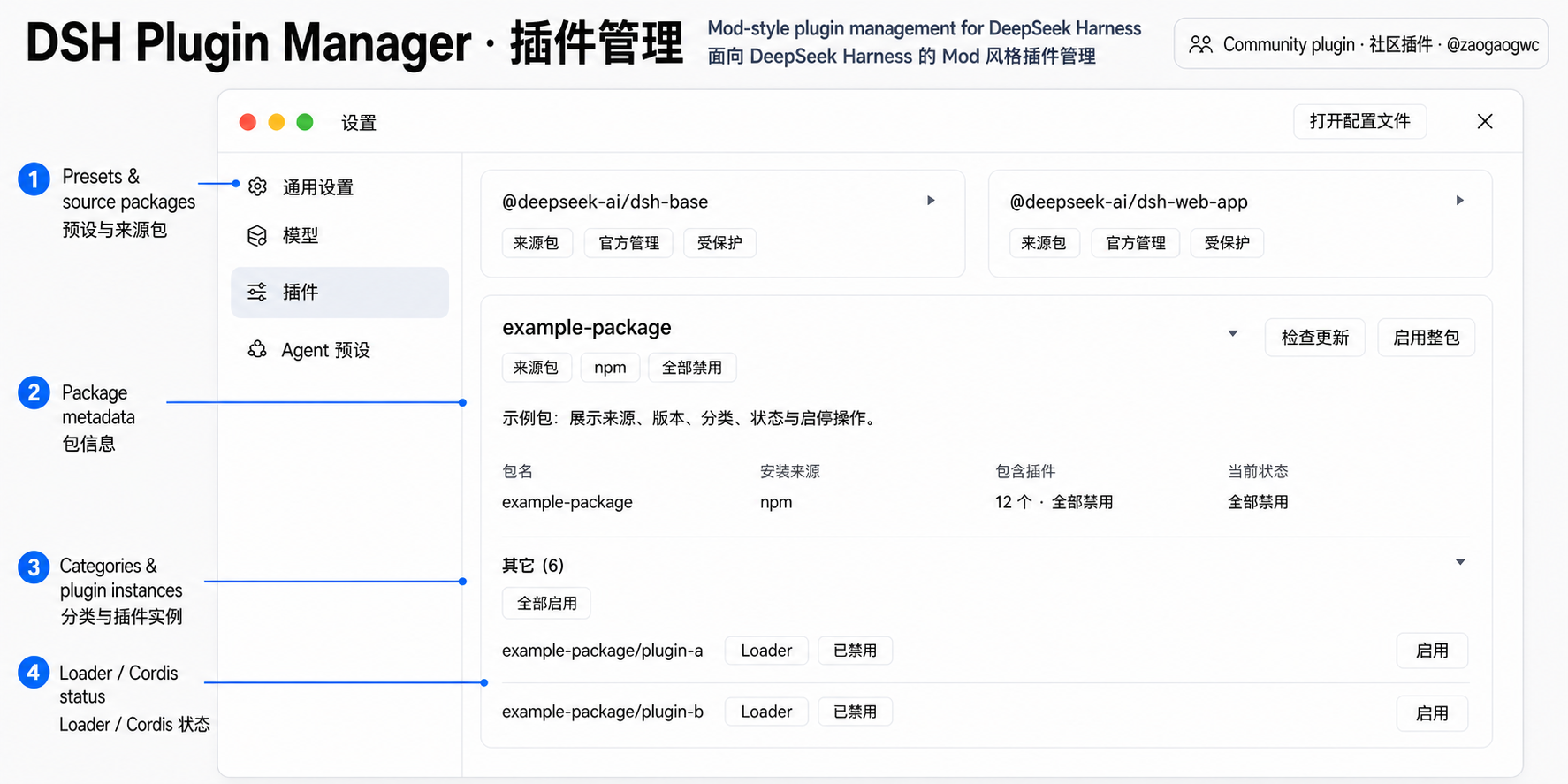Click example-package/plugin-b name
Viewport: 1568px width, 784px height.
point(603,712)
